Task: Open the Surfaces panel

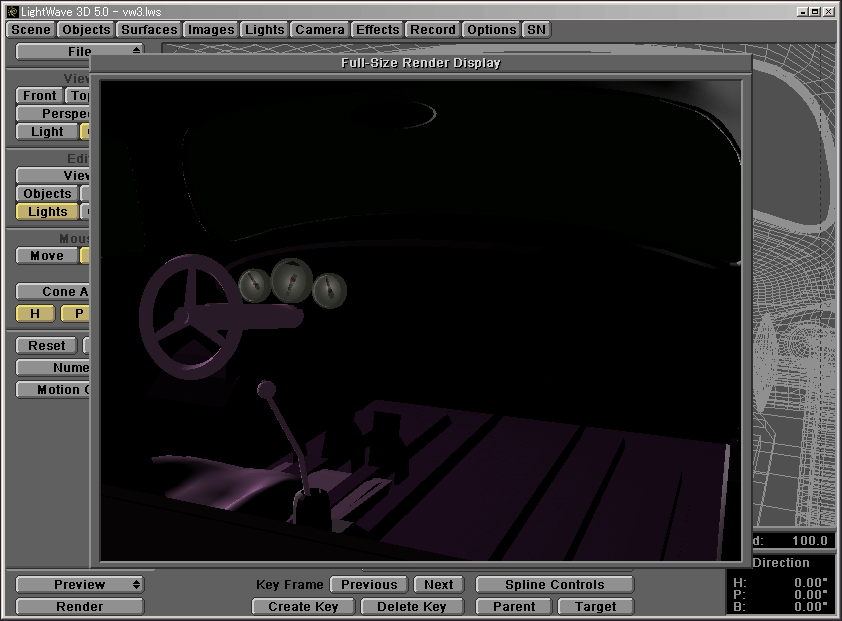Action: (x=149, y=30)
